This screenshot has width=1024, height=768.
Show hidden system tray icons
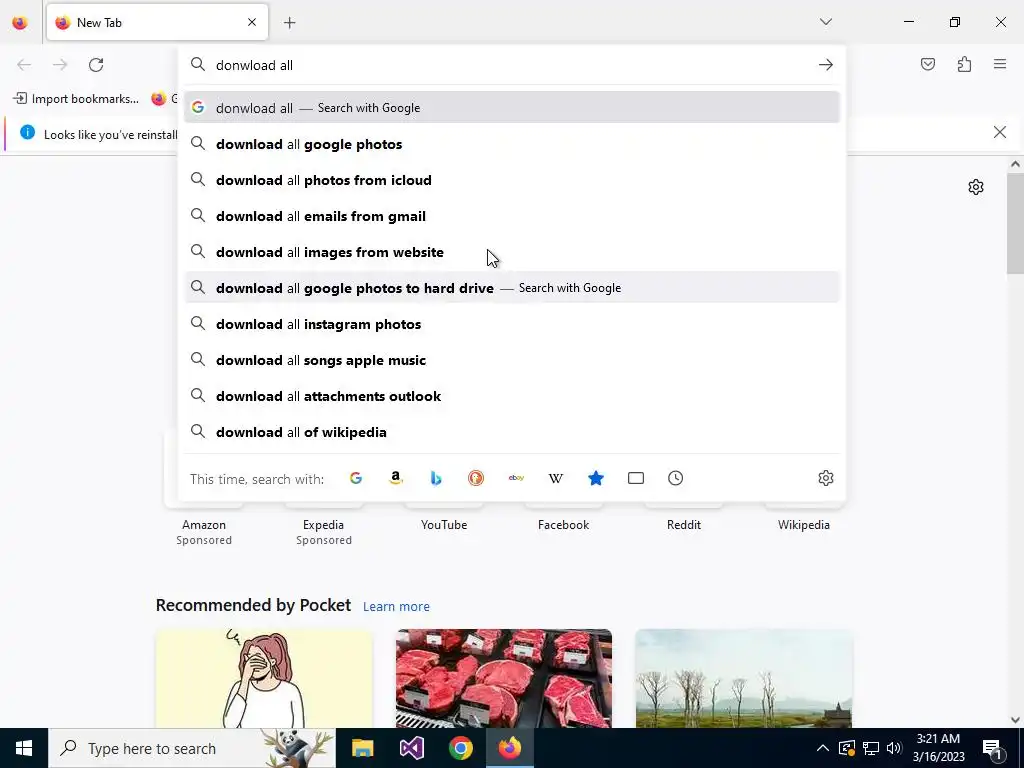click(x=822, y=748)
